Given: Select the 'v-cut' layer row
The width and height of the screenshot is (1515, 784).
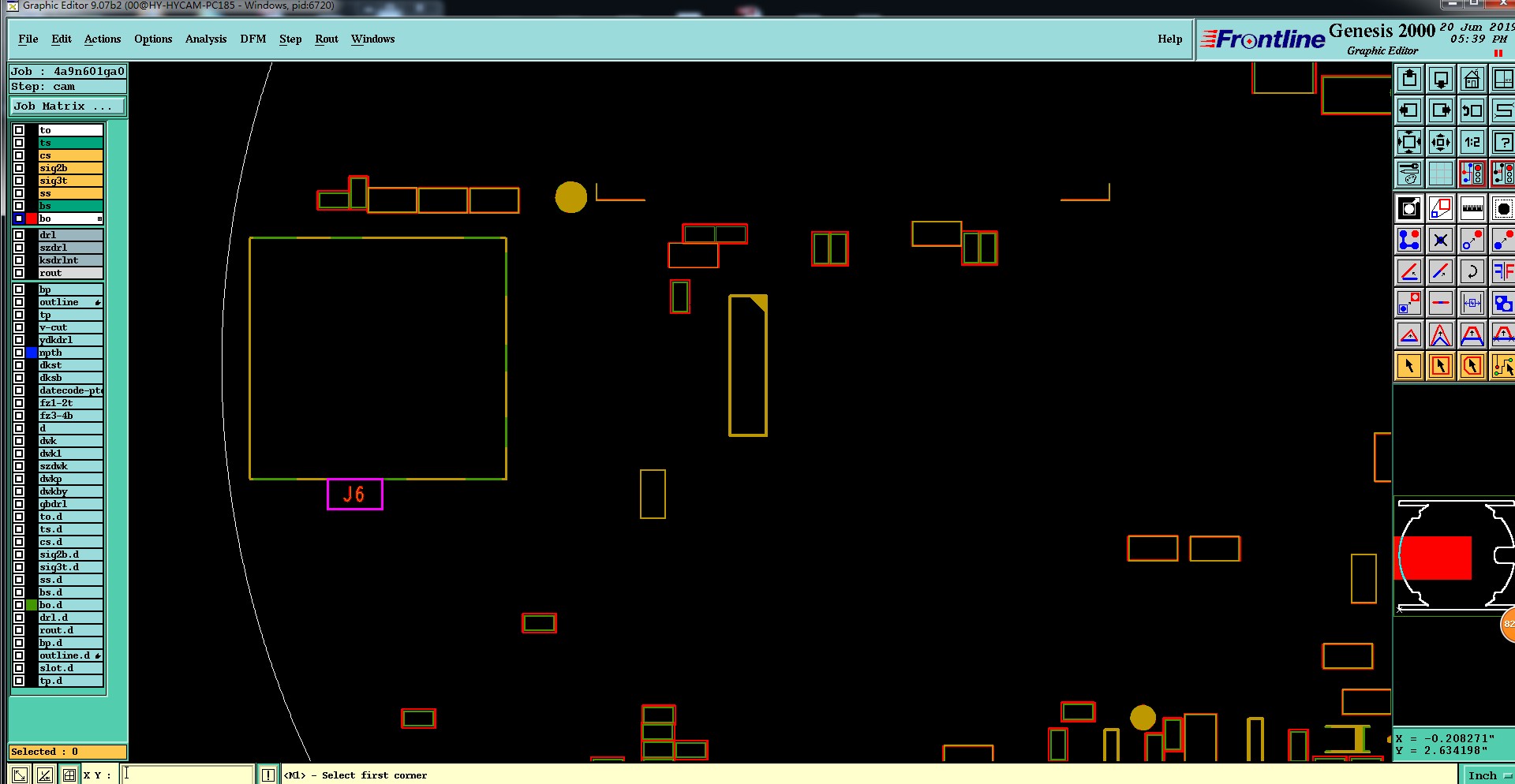Looking at the screenshot, I should [70, 327].
